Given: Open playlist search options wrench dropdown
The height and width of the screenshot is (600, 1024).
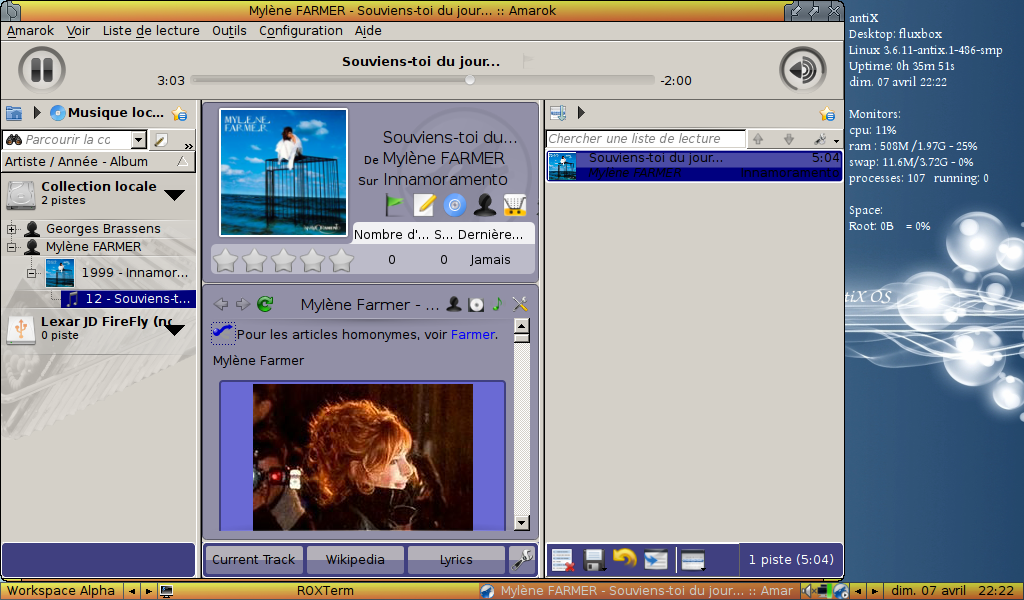Looking at the screenshot, I should click(x=826, y=139).
